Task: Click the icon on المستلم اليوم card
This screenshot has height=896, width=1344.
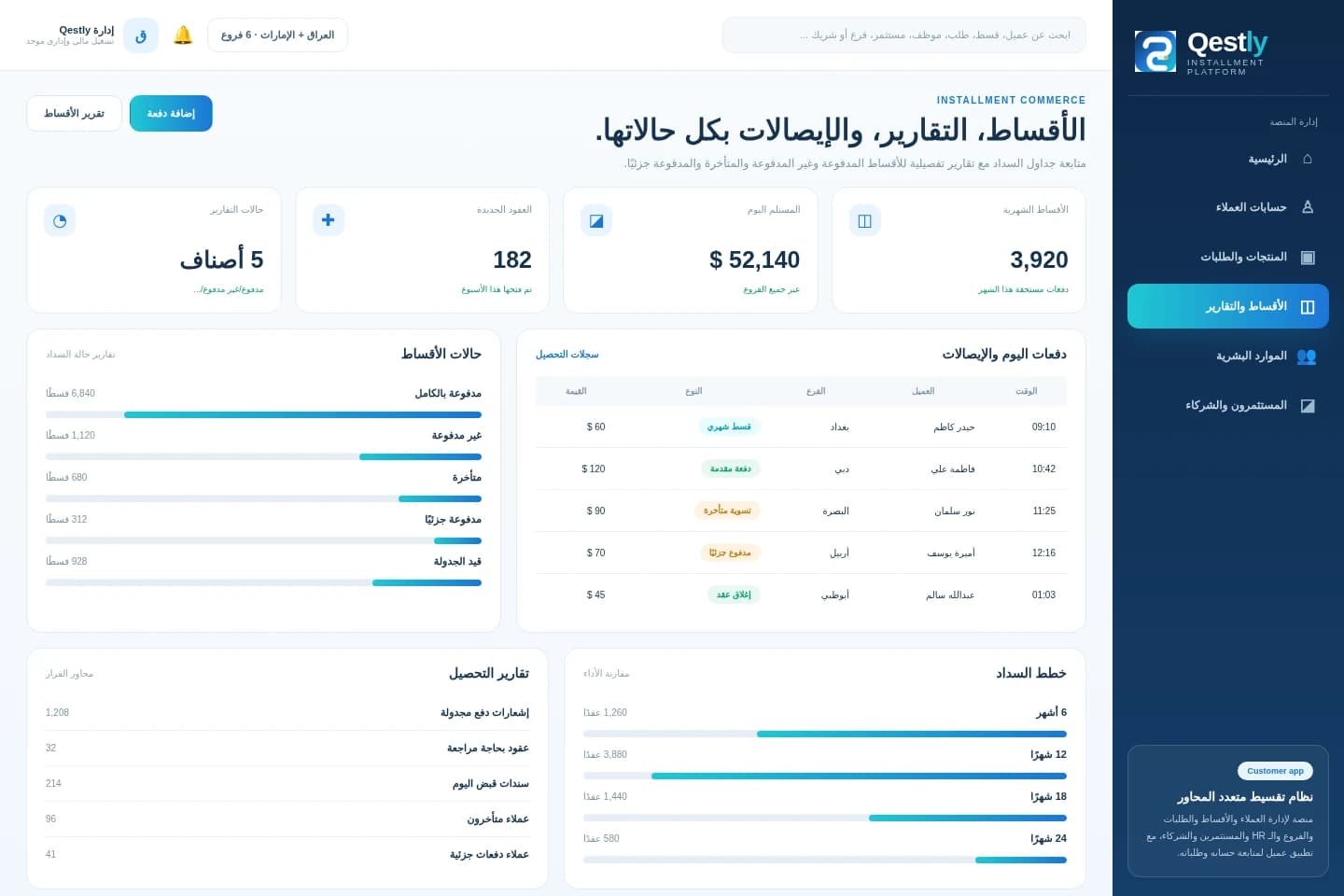Action: click(x=596, y=221)
